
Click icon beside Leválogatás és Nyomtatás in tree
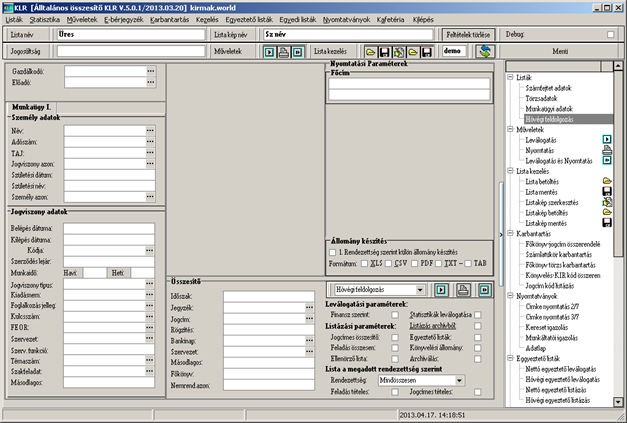click(607, 160)
